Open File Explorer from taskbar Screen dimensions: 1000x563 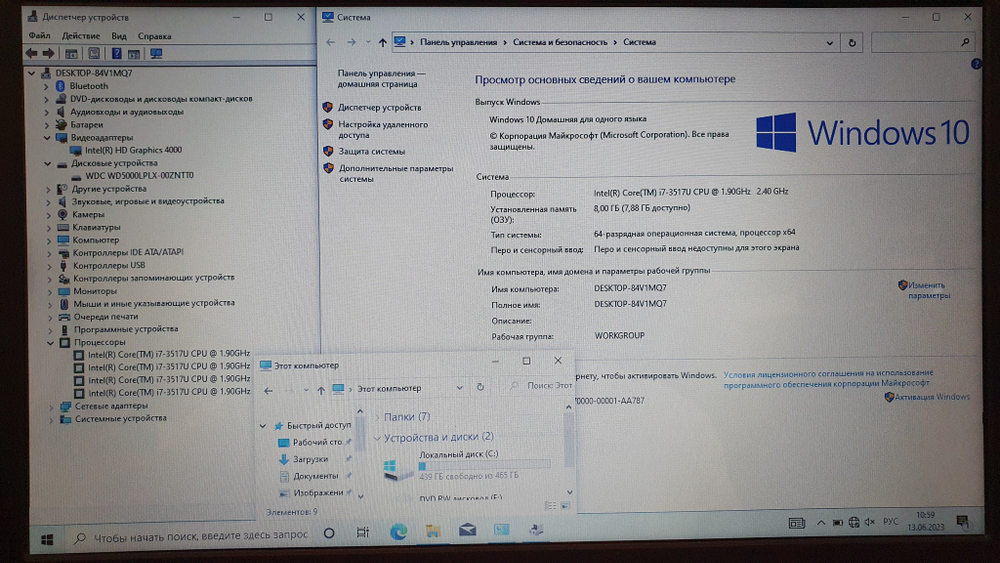(x=432, y=530)
